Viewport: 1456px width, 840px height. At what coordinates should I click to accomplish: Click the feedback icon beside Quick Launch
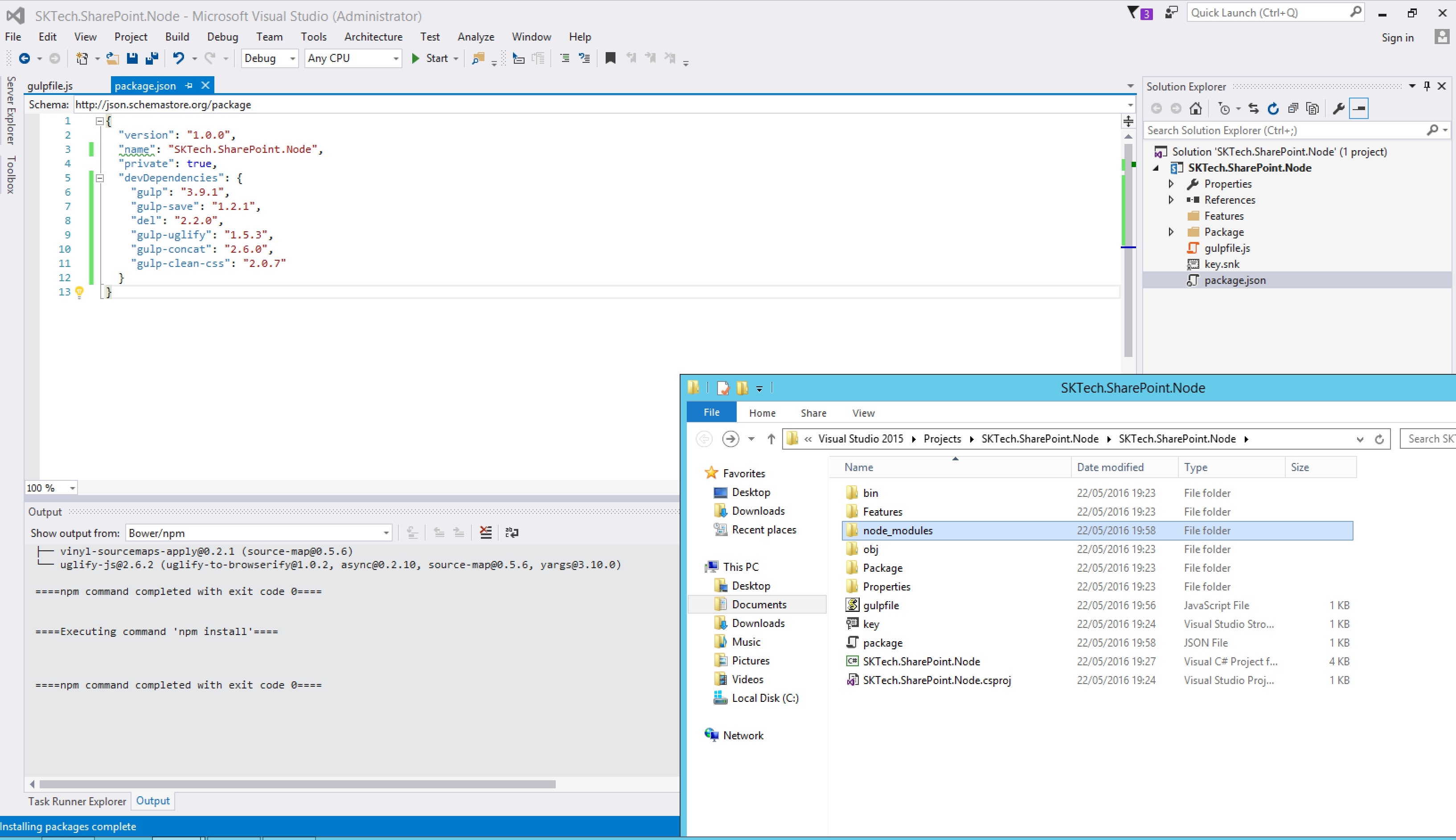[x=1171, y=12]
